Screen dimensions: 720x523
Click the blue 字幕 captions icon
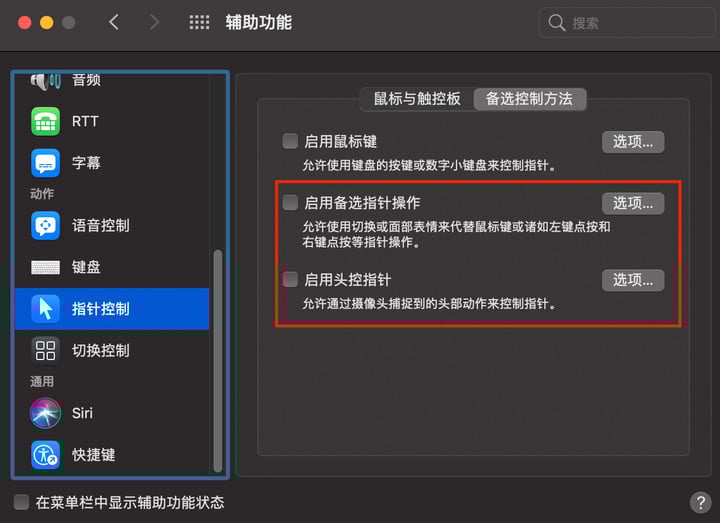(45, 163)
